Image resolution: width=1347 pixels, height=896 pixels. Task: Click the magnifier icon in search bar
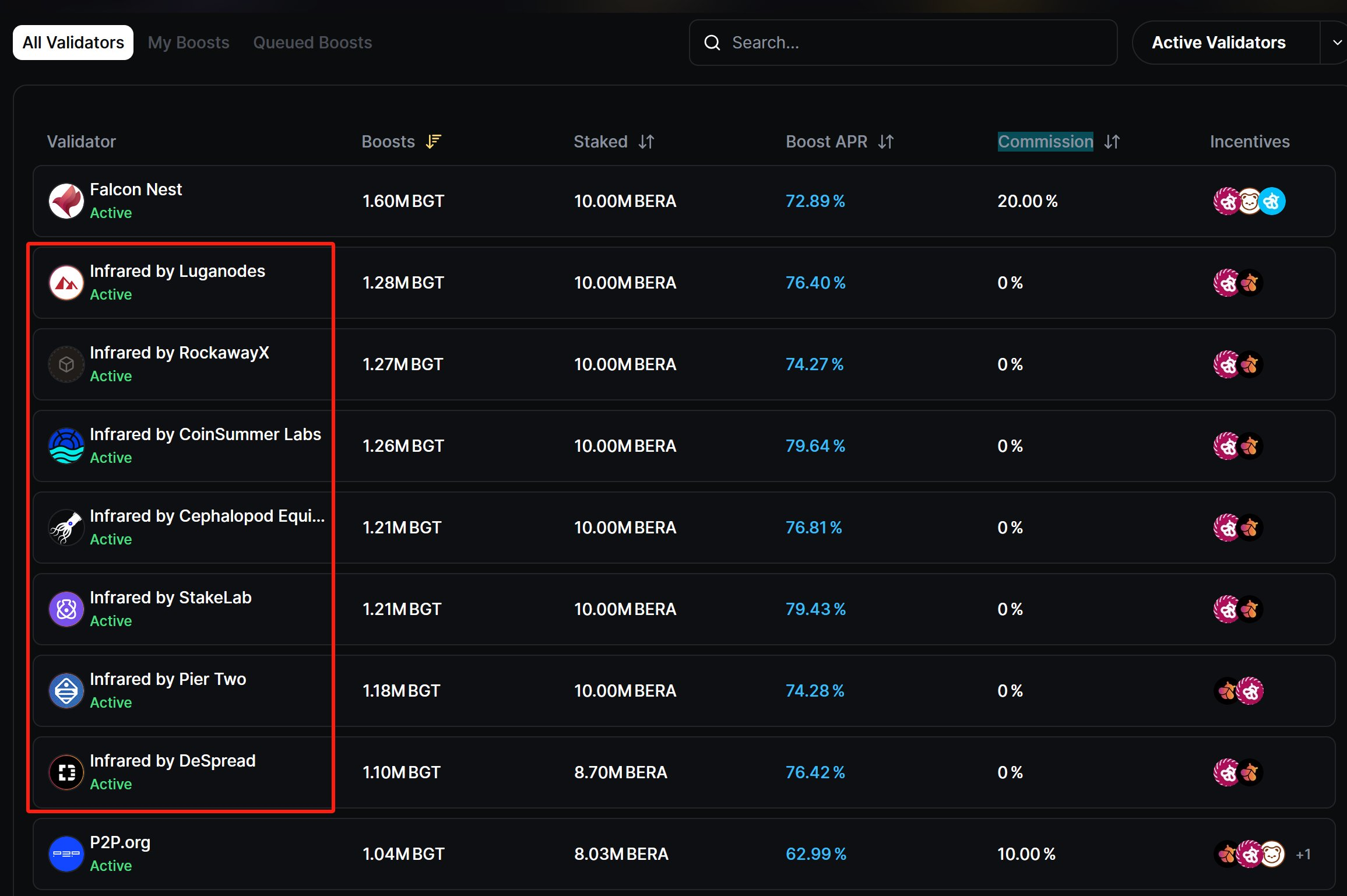coord(712,43)
